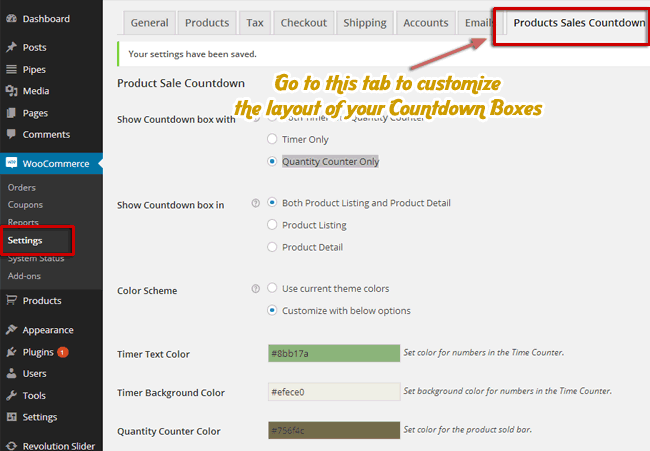The height and width of the screenshot is (451, 650).
Task: Switch to the Accounts tab
Action: click(x=426, y=23)
